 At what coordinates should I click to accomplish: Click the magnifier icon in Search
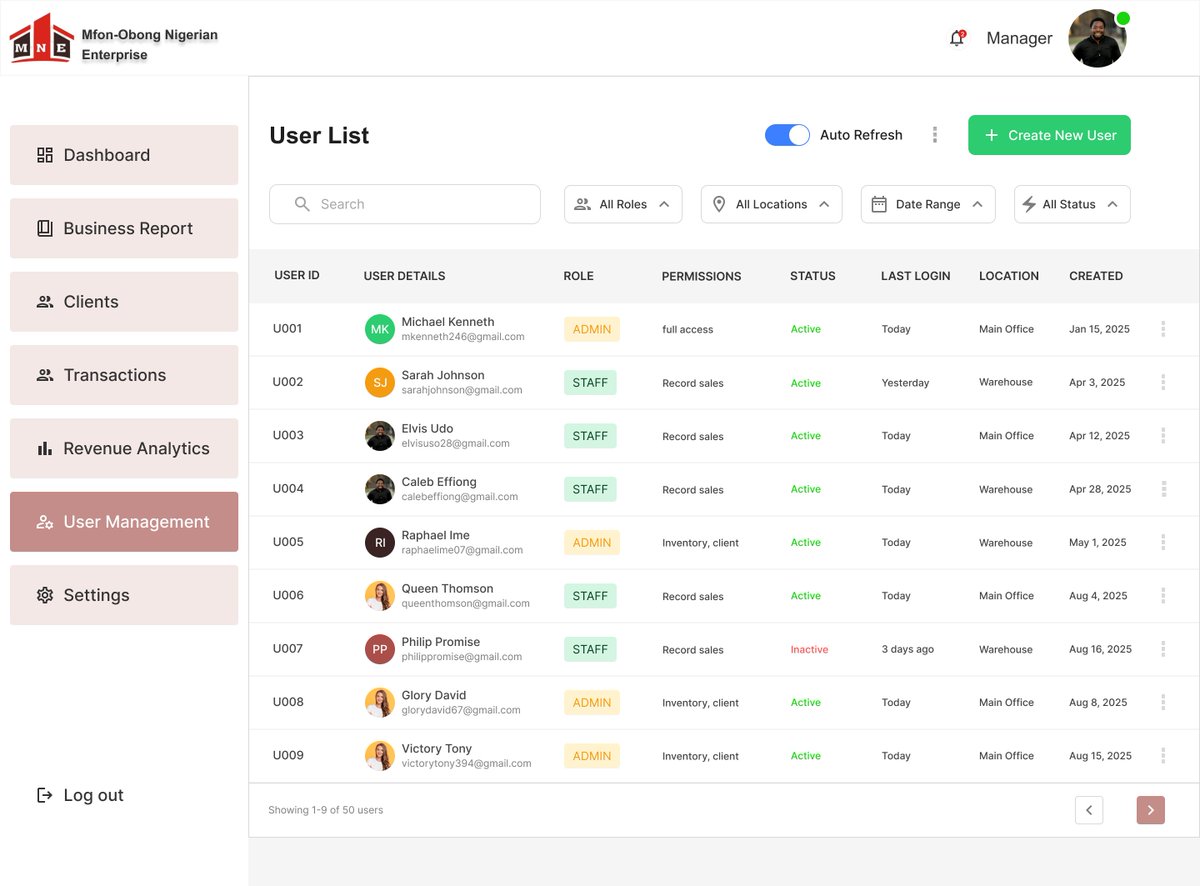pyautogui.click(x=302, y=204)
